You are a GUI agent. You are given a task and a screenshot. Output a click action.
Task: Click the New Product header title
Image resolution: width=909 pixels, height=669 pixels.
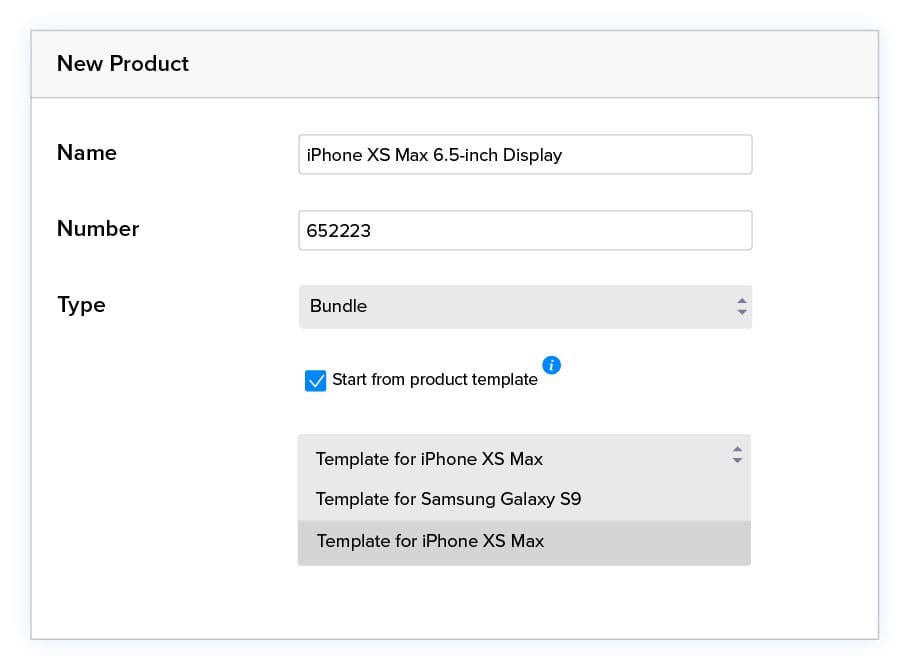click(x=122, y=63)
